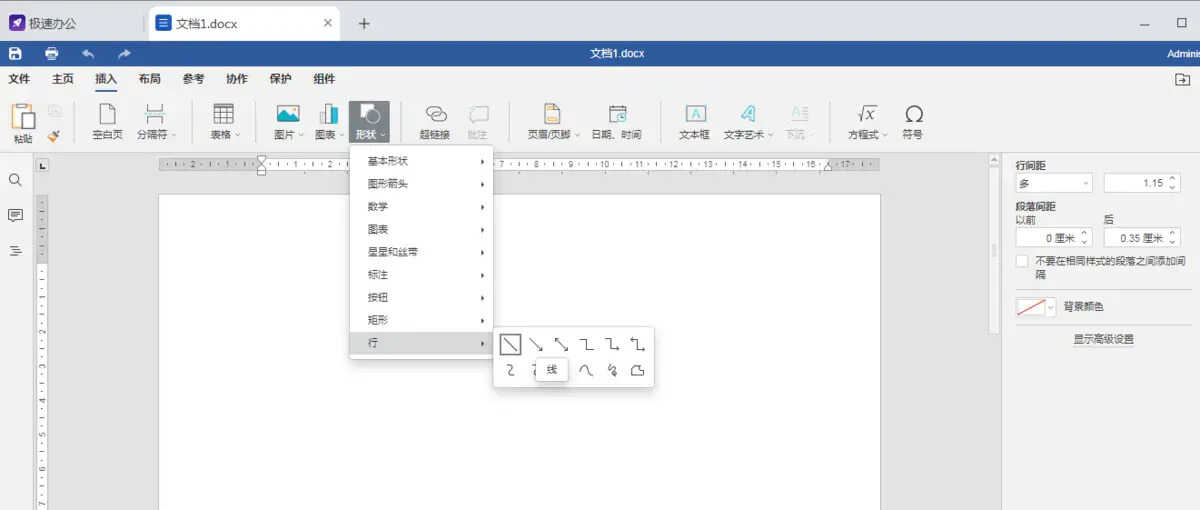Insert a 符号 symbol
Image resolution: width=1200 pixels, height=510 pixels.
click(912, 122)
